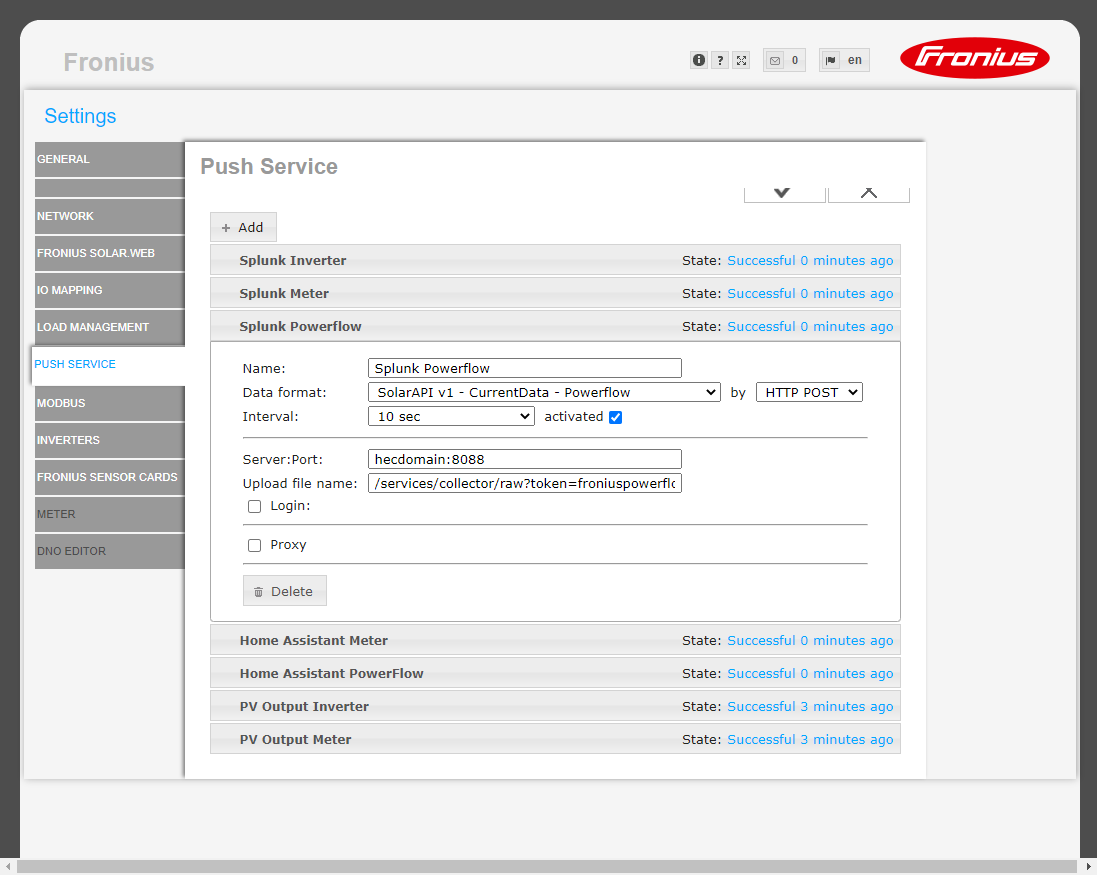Viewport: 1097px width, 875px height.
Task: Click Home Assistant PowerFlow state link
Action: [810, 673]
